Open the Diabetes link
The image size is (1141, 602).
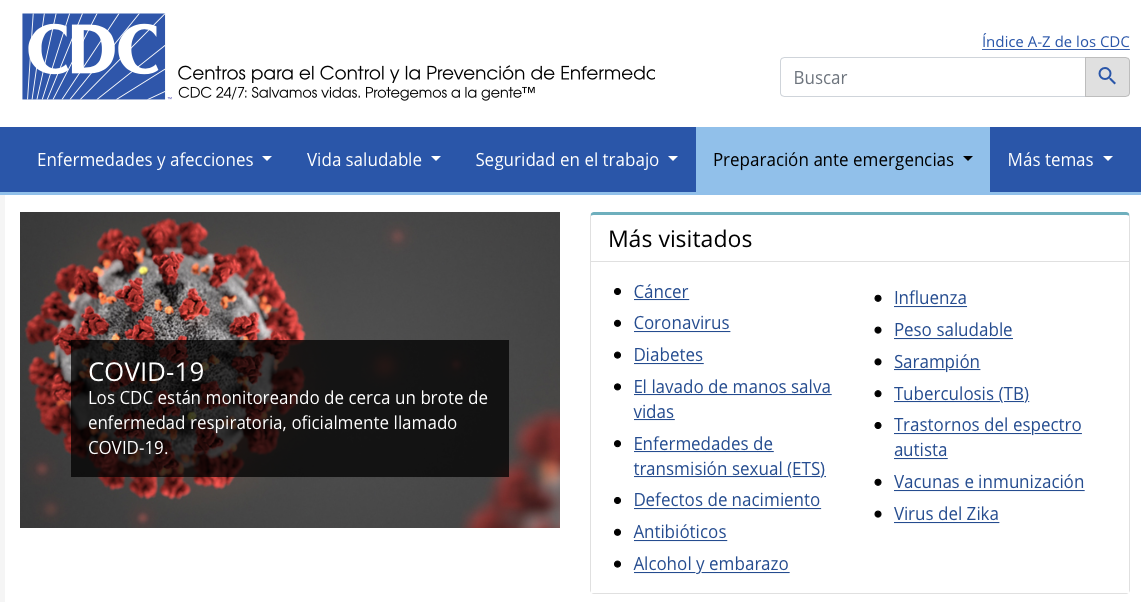click(x=668, y=355)
